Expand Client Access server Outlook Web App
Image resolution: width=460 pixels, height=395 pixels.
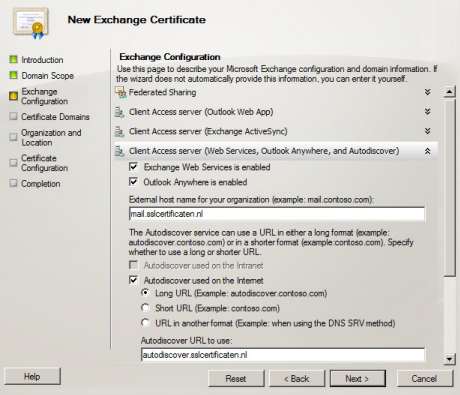(x=427, y=112)
